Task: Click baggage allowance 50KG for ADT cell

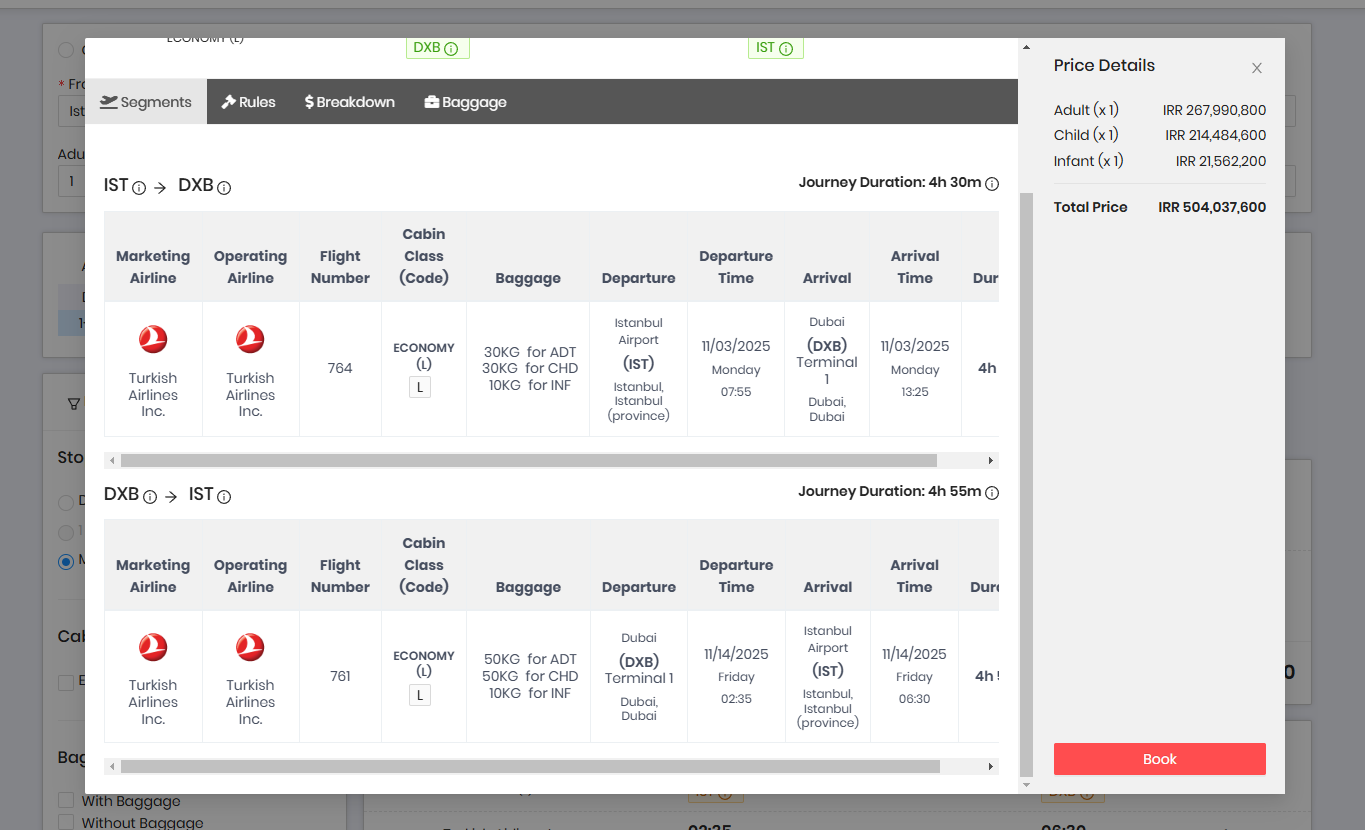Action: (529, 676)
